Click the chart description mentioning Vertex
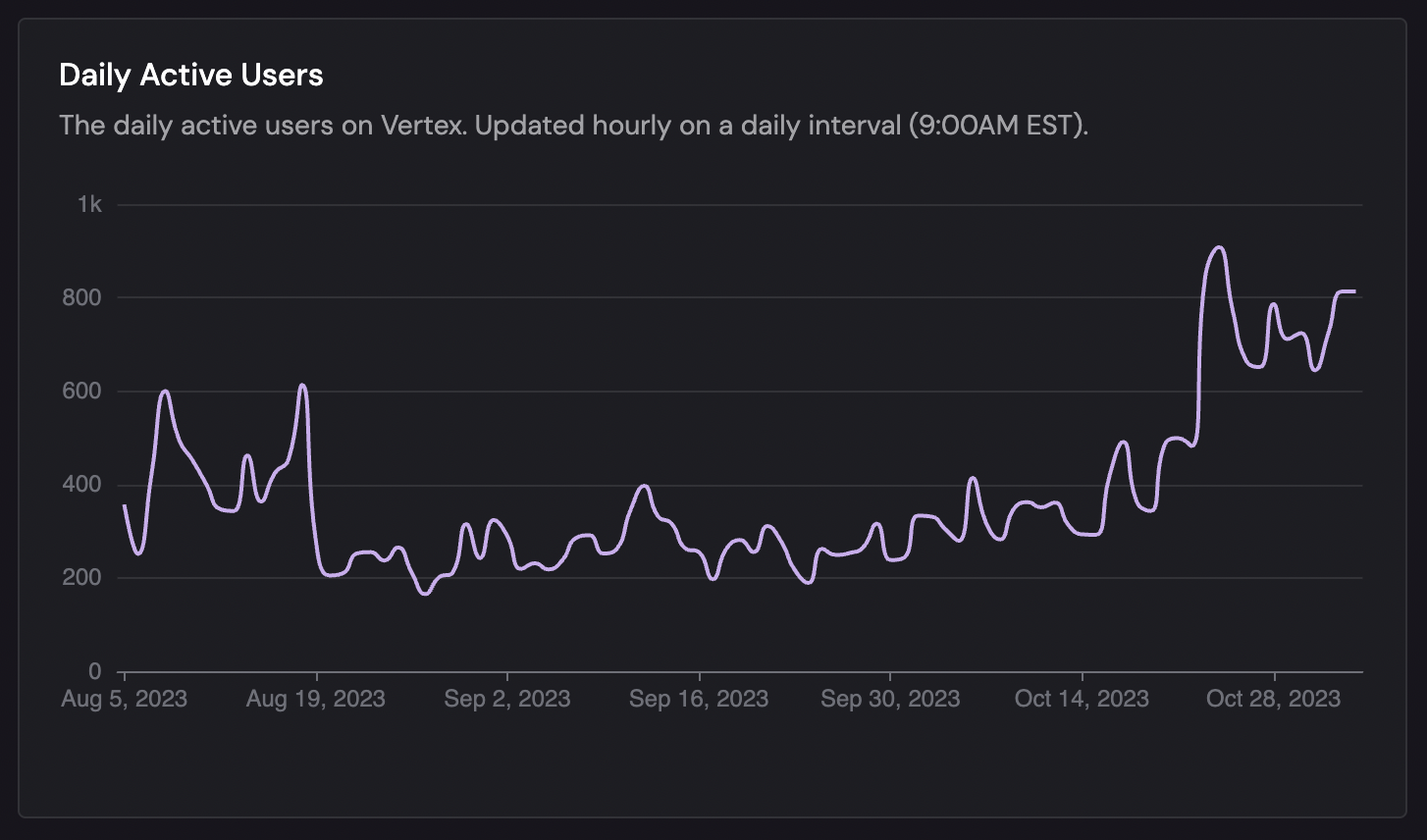1427x840 pixels. pyautogui.click(x=574, y=126)
